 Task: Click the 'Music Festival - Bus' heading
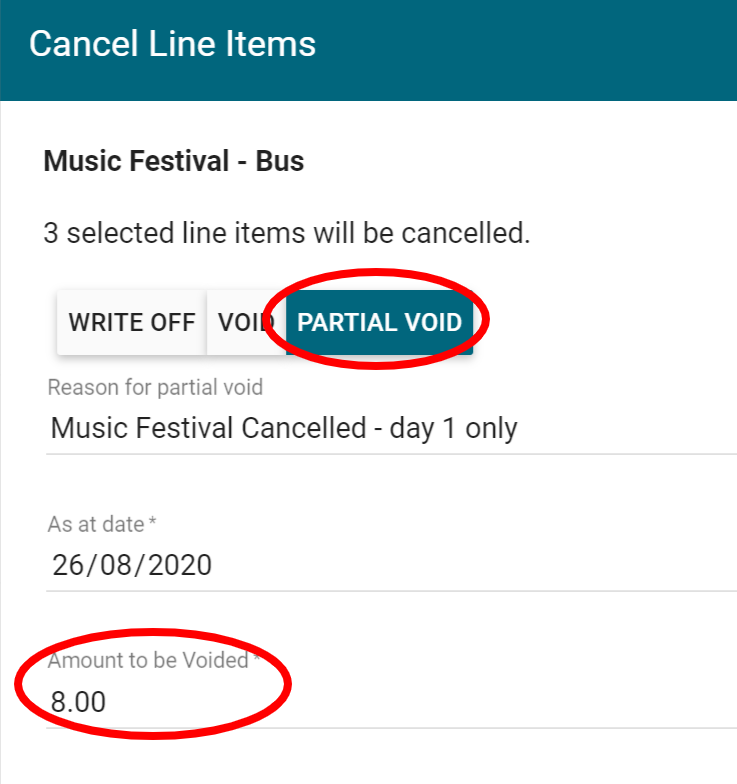173,161
